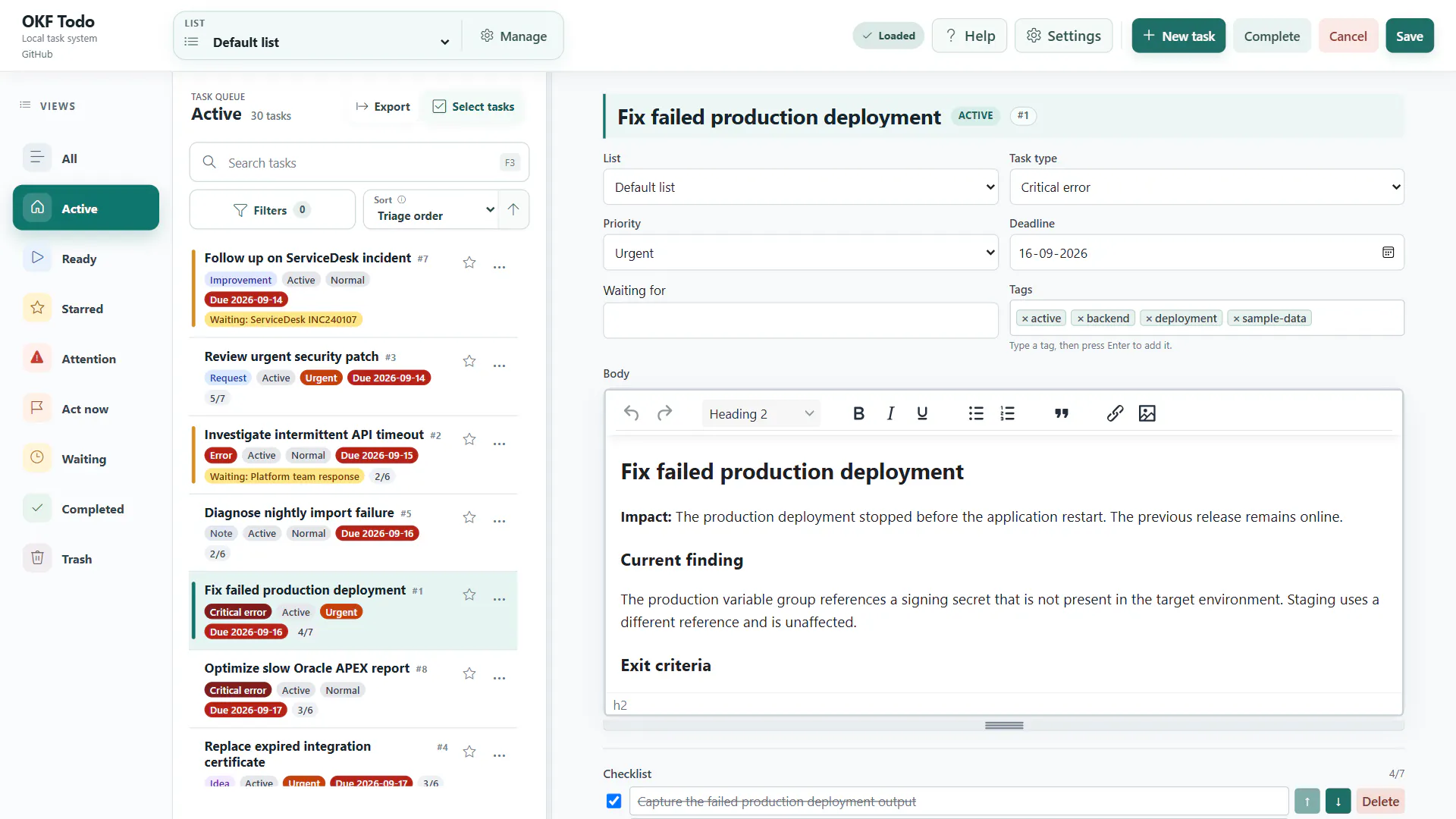Star the Fix failed production deployment task
The image size is (1456, 819).
click(469, 595)
